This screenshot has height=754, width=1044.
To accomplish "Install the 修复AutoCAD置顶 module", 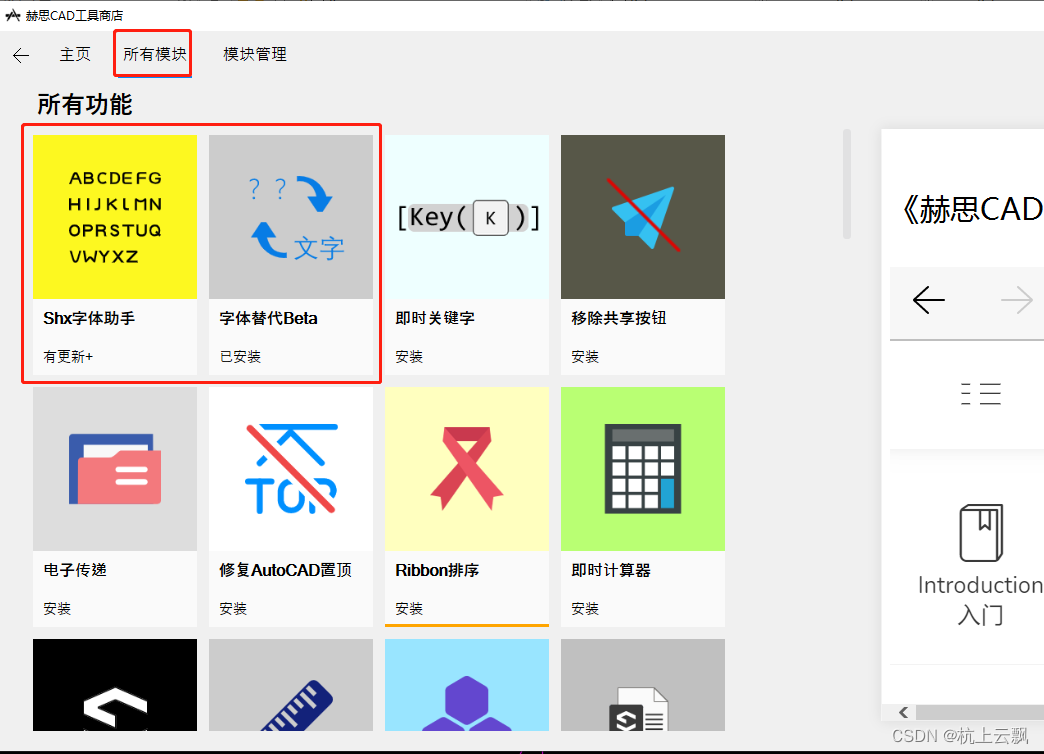I will [x=233, y=609].
